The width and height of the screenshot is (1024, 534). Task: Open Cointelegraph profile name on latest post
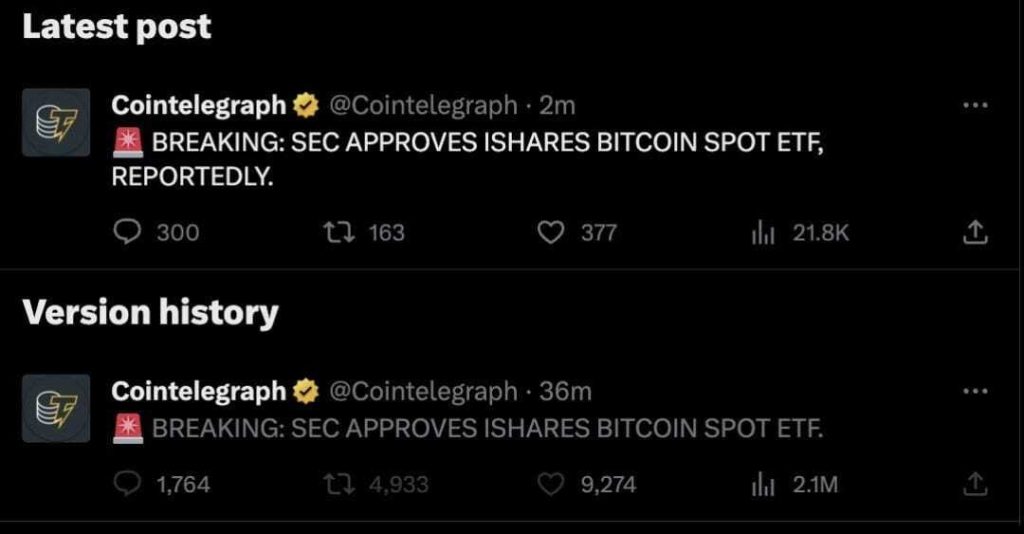point(198,104)
